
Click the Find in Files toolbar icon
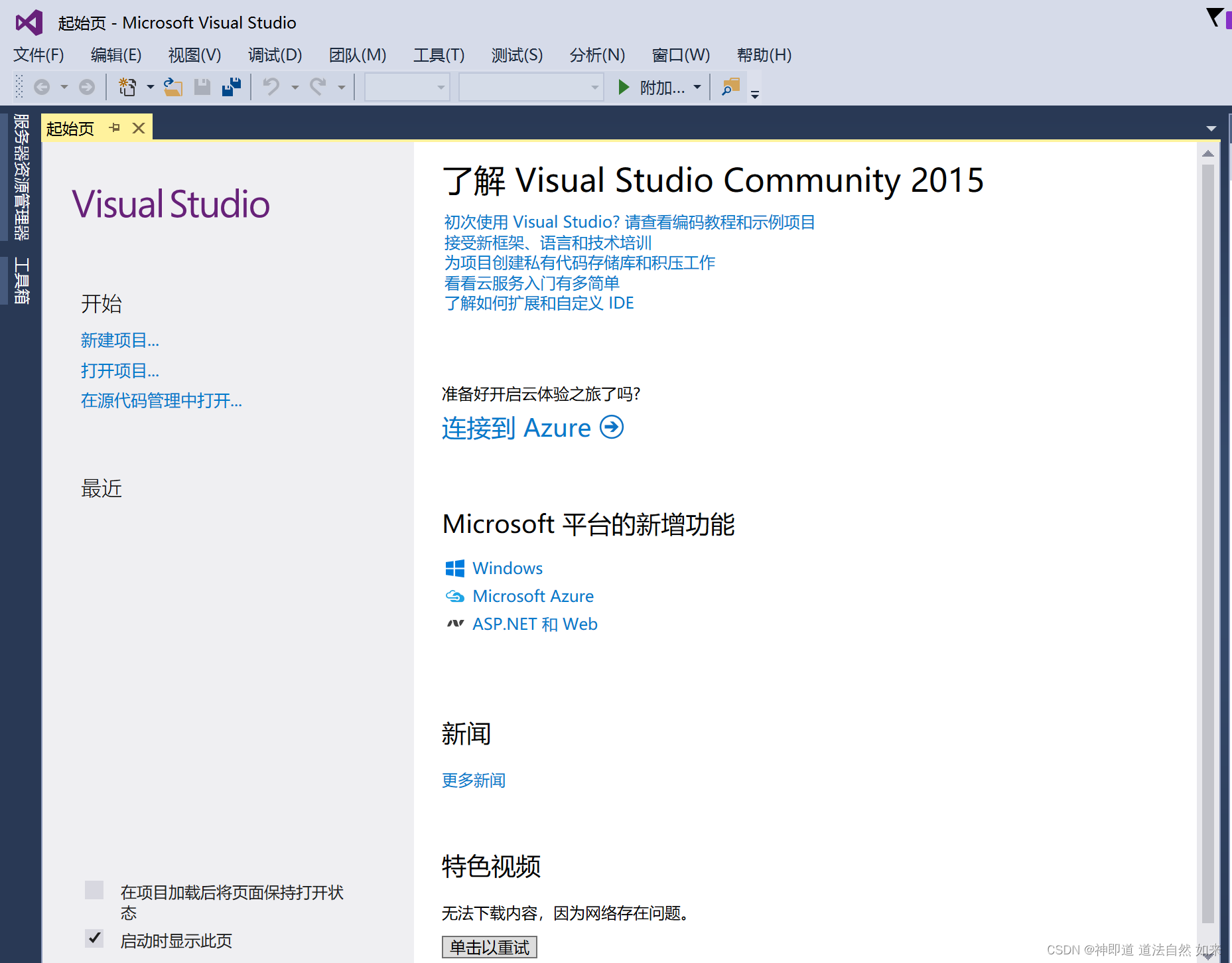[x=730, y=87]
